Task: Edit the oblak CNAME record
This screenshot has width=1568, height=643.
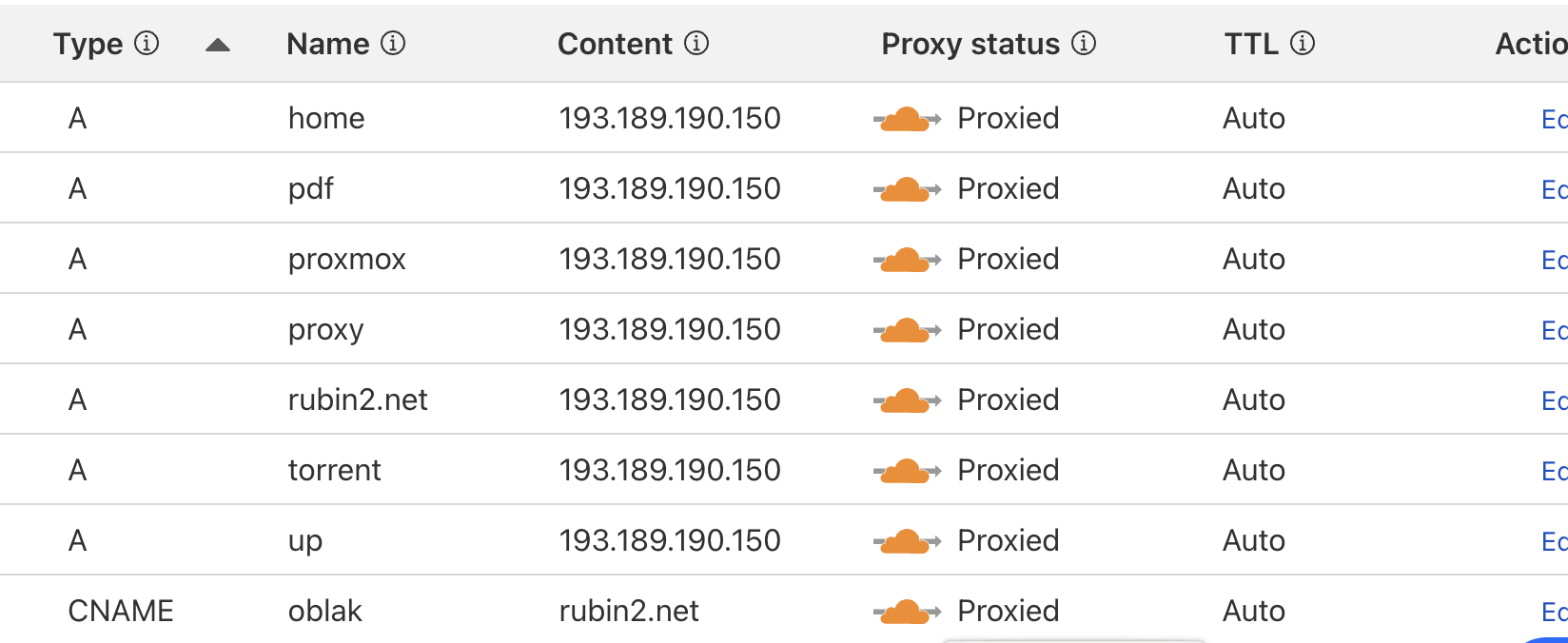Action: (1554, 612)
